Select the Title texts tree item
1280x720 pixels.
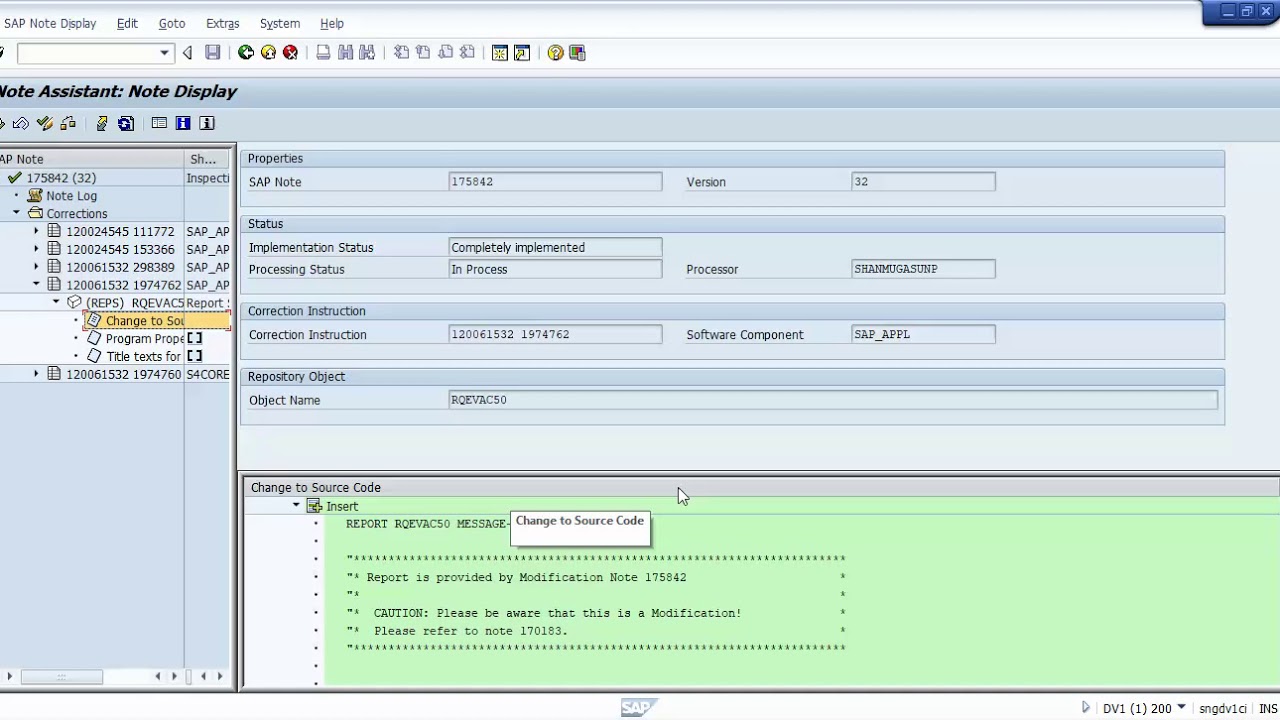143,357
